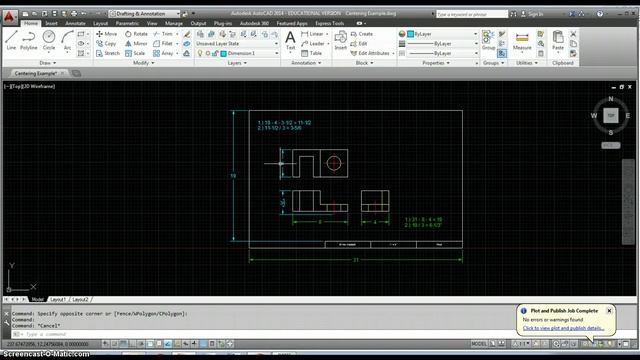Open the View ribbon tab
The image size is (640, 360).
coord(152,23)
